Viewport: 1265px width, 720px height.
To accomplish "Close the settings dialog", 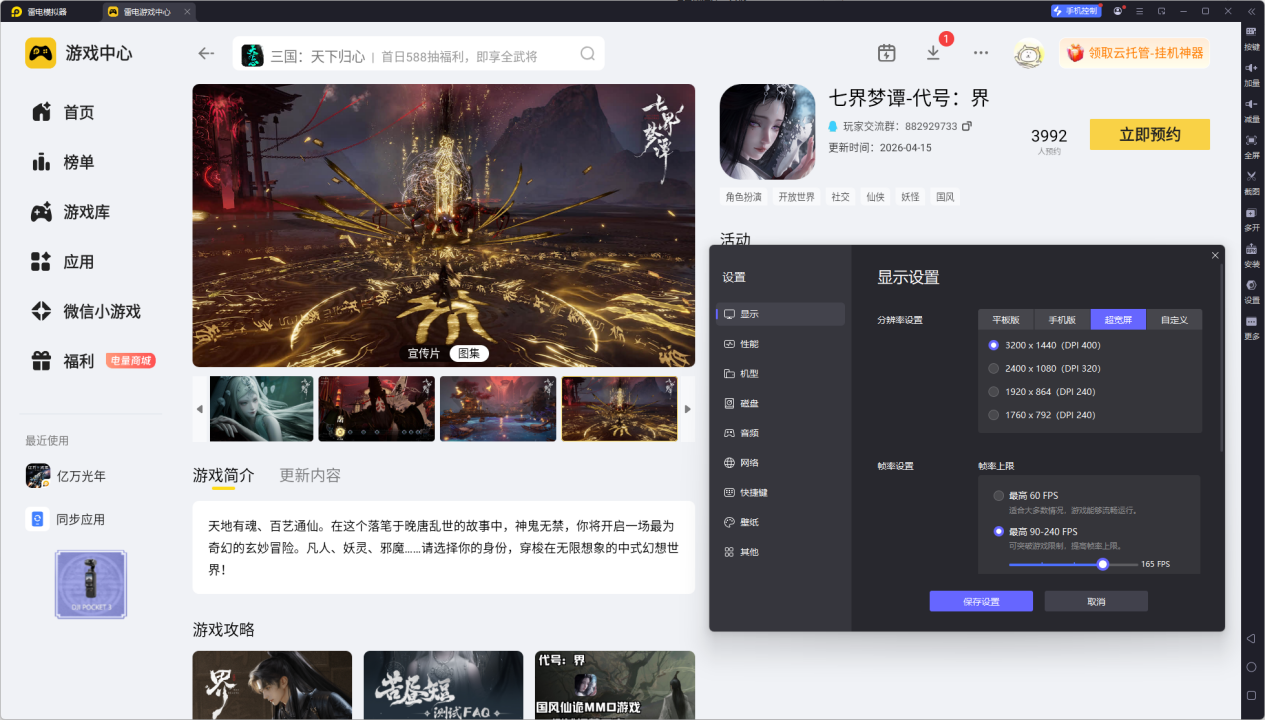I will [1215, 256].
